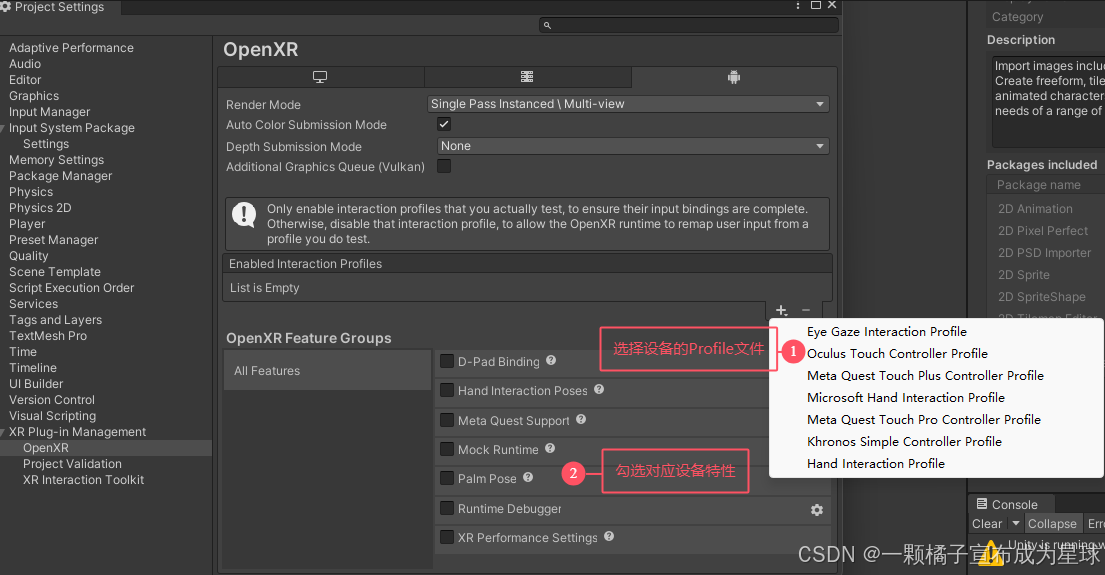Click help icon next to Mock Runtime
The image size is (1105, 575).
(x=550, y=448)
